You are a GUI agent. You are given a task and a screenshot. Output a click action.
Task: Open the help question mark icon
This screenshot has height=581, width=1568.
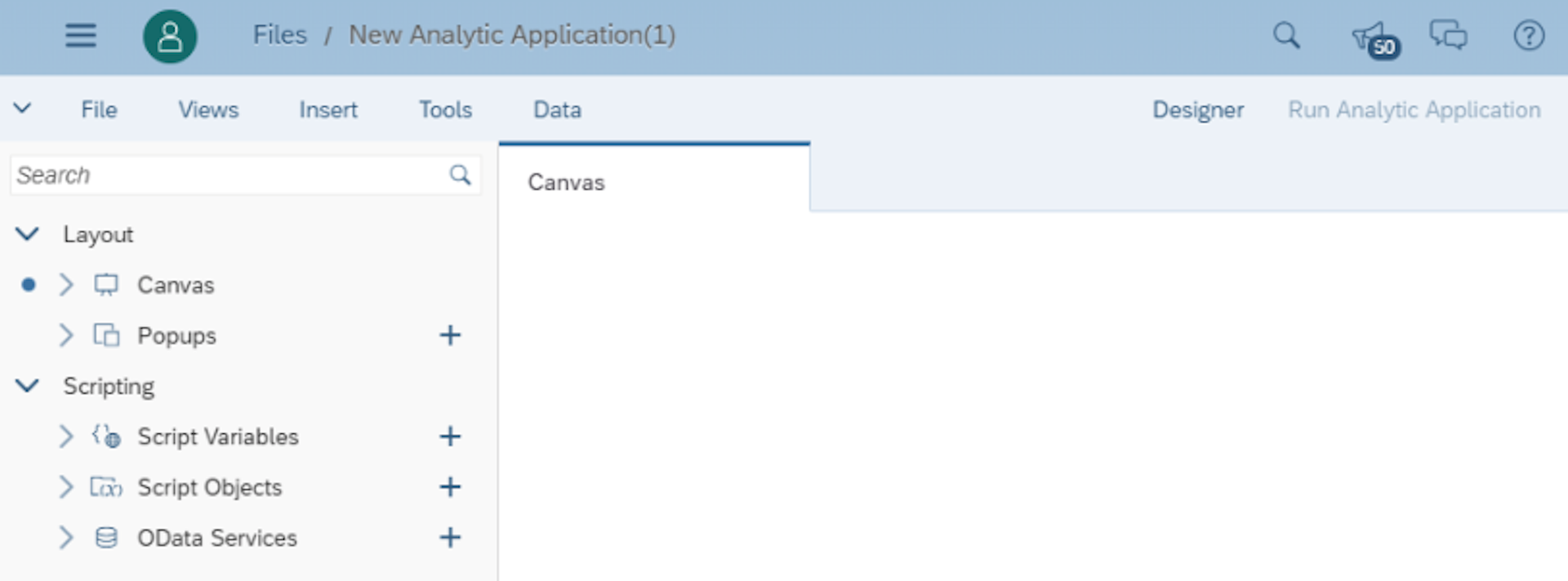pyautogui.click(x=1529, y=35)
